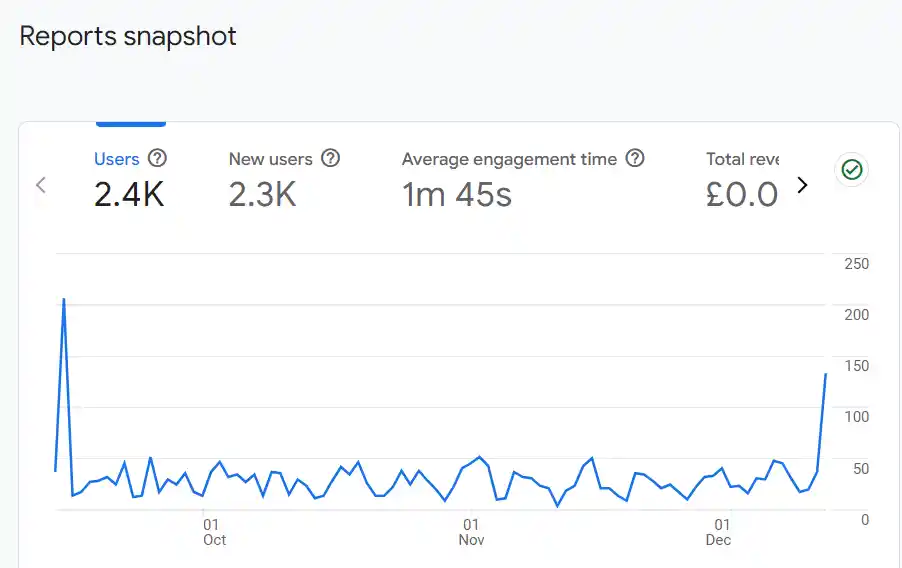This screenshot has height=568, width=902.
Task: Show next metrics with right chevron arrow
Action: 801,185
